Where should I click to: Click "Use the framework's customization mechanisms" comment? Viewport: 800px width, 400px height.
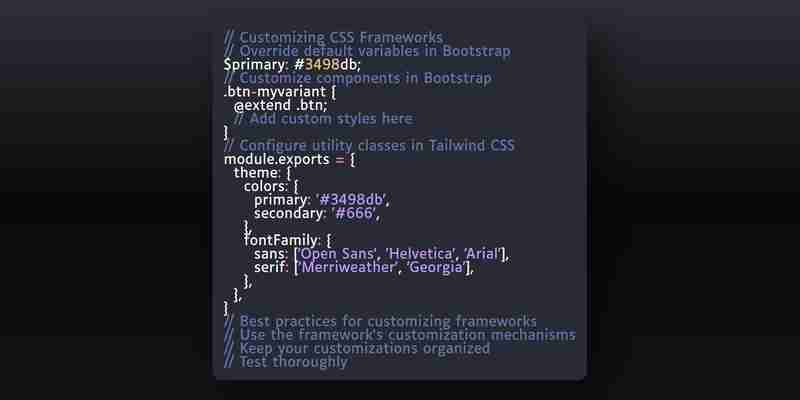click(x=400, y=335)
